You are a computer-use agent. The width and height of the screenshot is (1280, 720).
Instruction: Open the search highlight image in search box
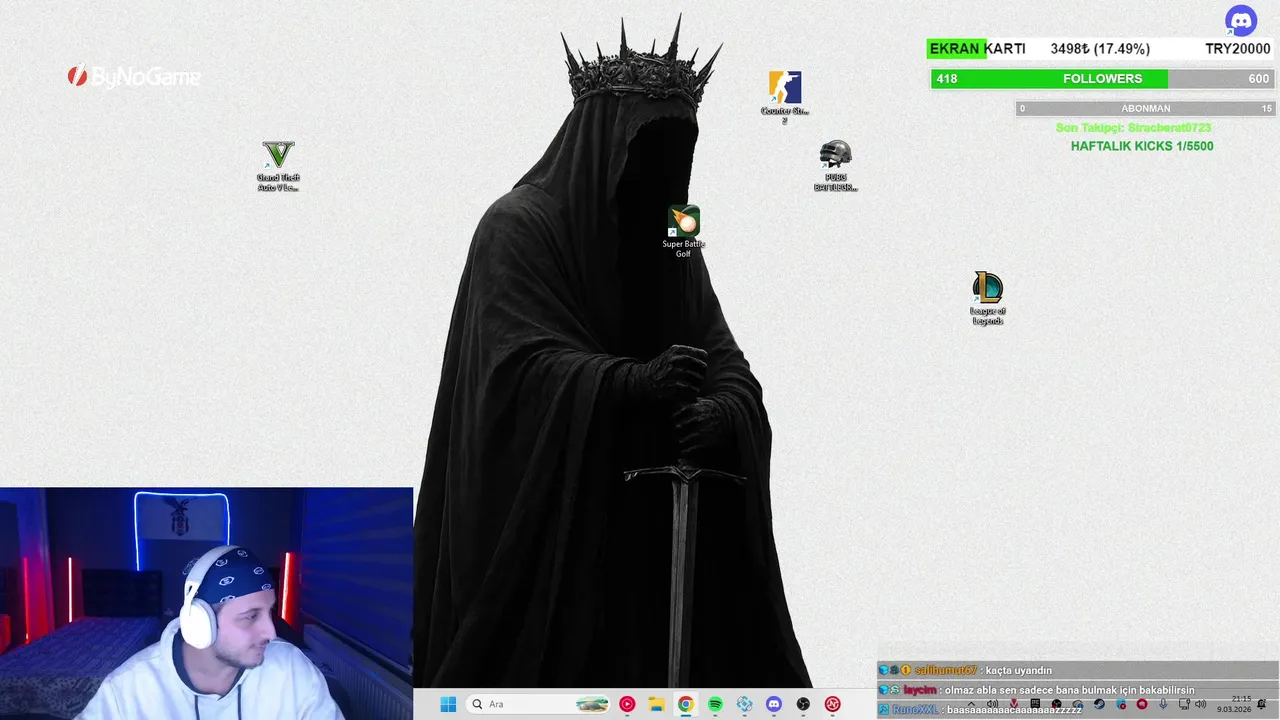[x=592, y=704]
